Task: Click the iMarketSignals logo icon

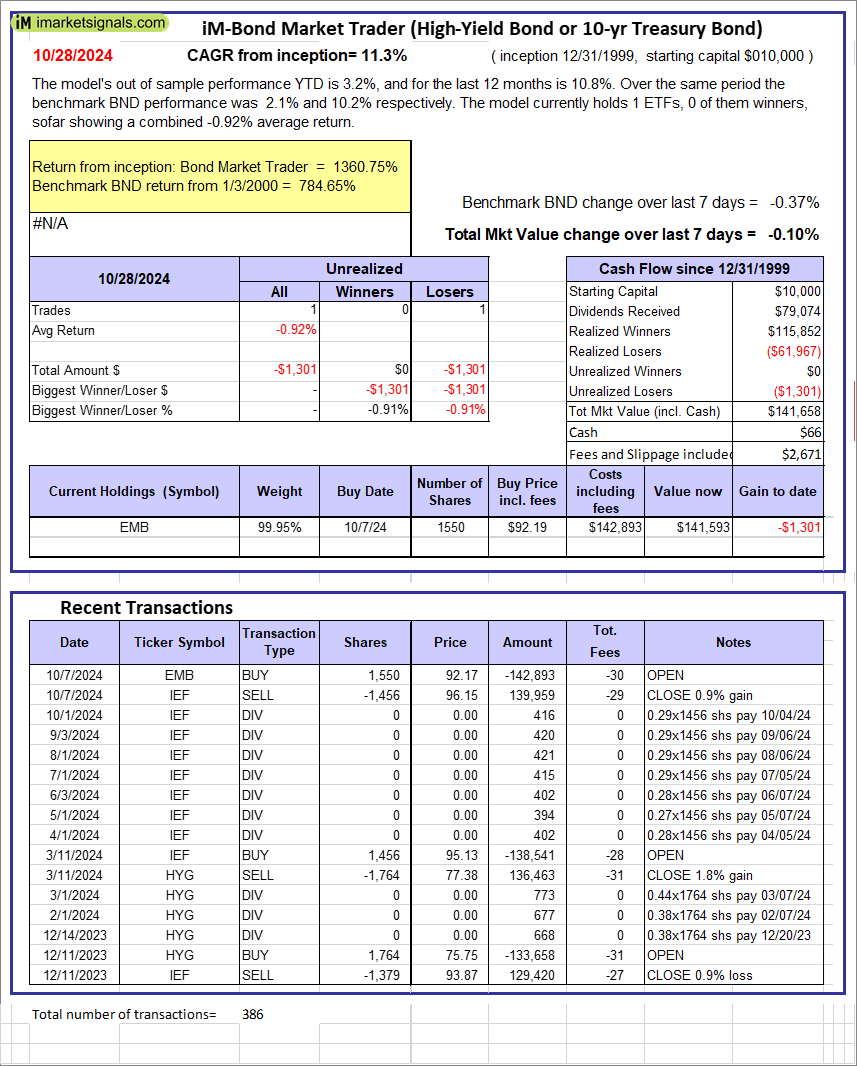Action: coord(20,22)
